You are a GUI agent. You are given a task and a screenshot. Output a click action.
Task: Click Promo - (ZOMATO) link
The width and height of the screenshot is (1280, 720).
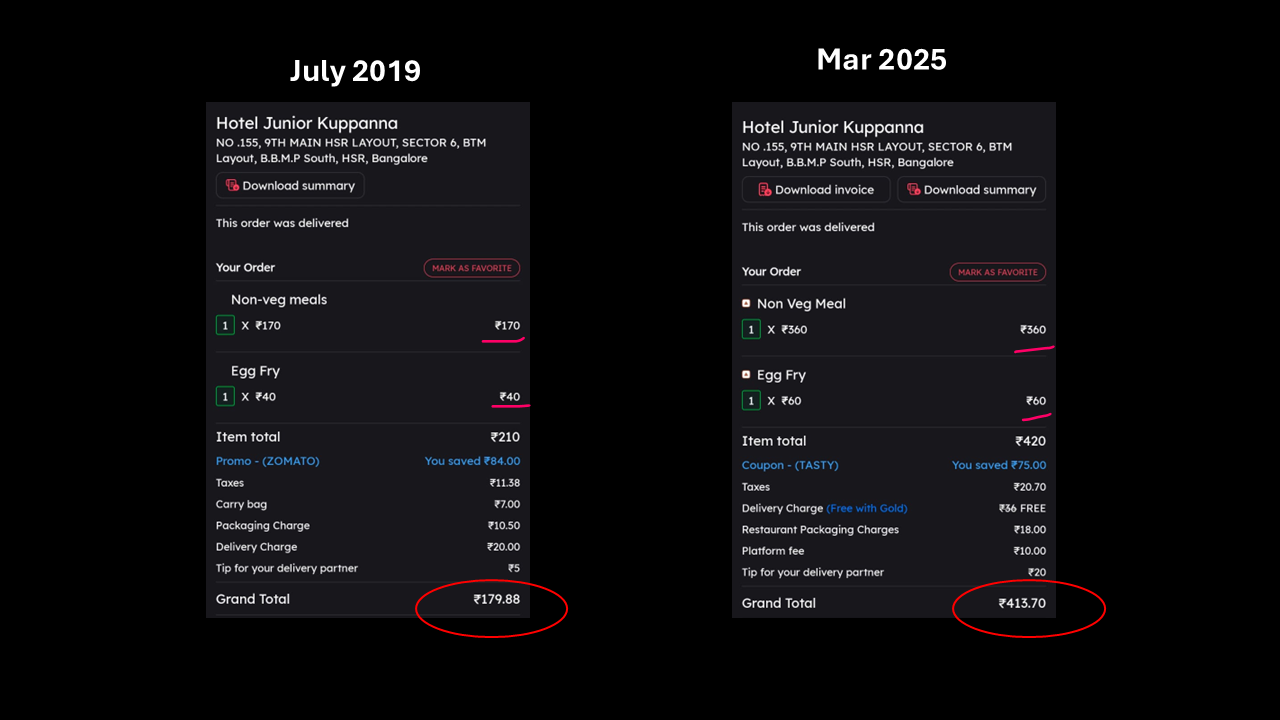coord(268,461)
